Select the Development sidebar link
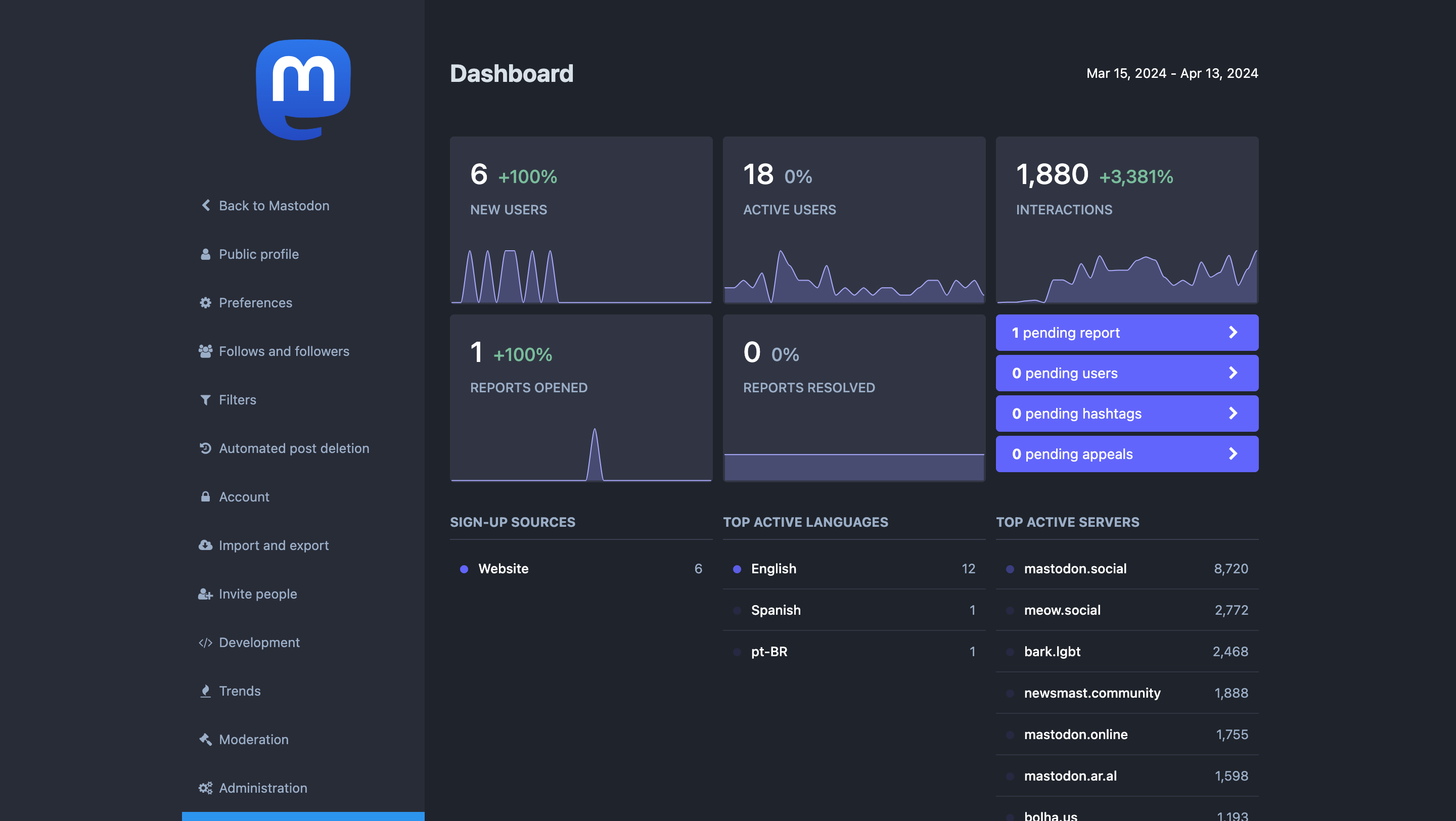Screen dimensions: 1456x821 pyautogui.click(x=259, y=642)
